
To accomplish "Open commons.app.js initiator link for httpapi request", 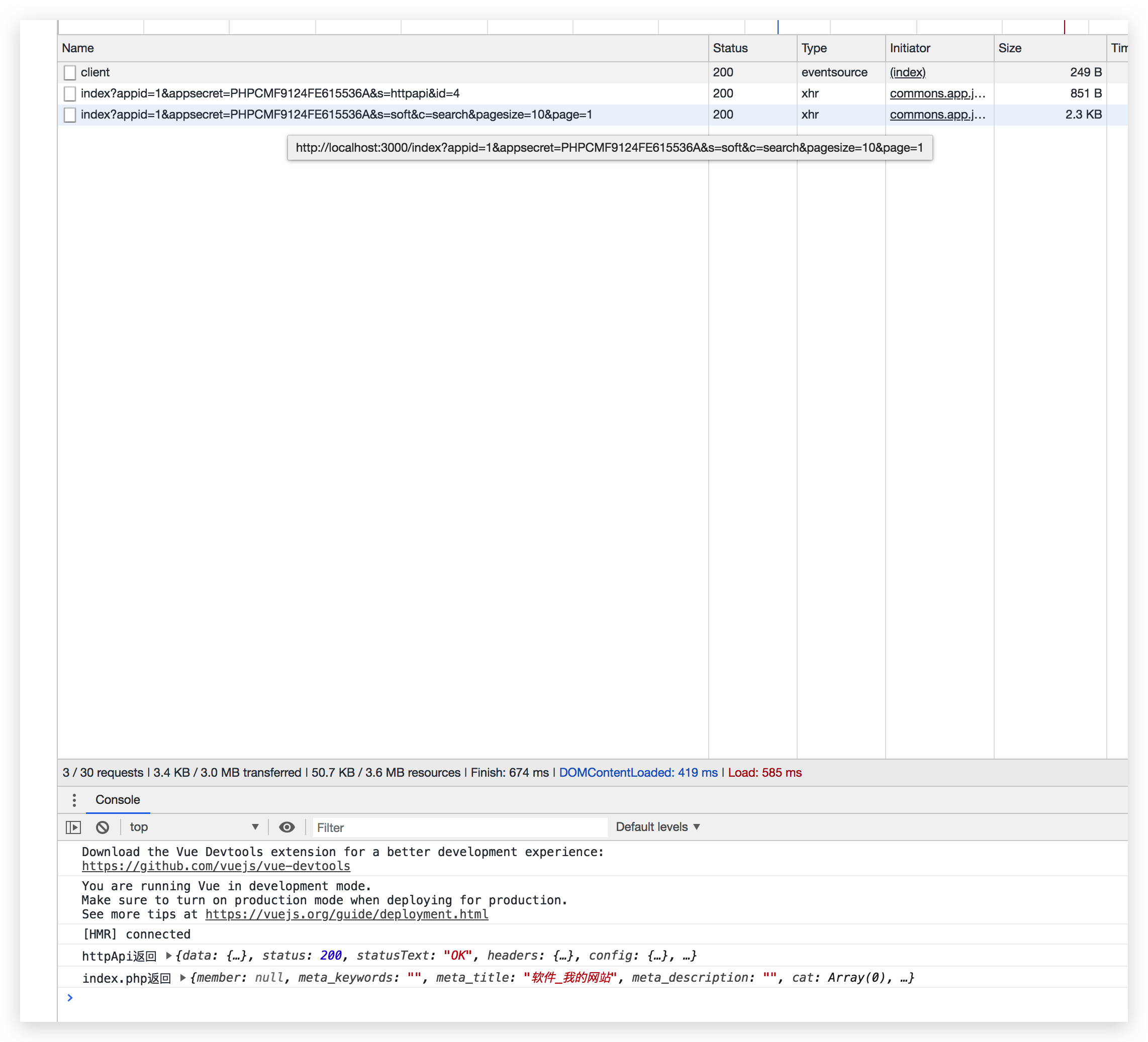I will [937, 93].
